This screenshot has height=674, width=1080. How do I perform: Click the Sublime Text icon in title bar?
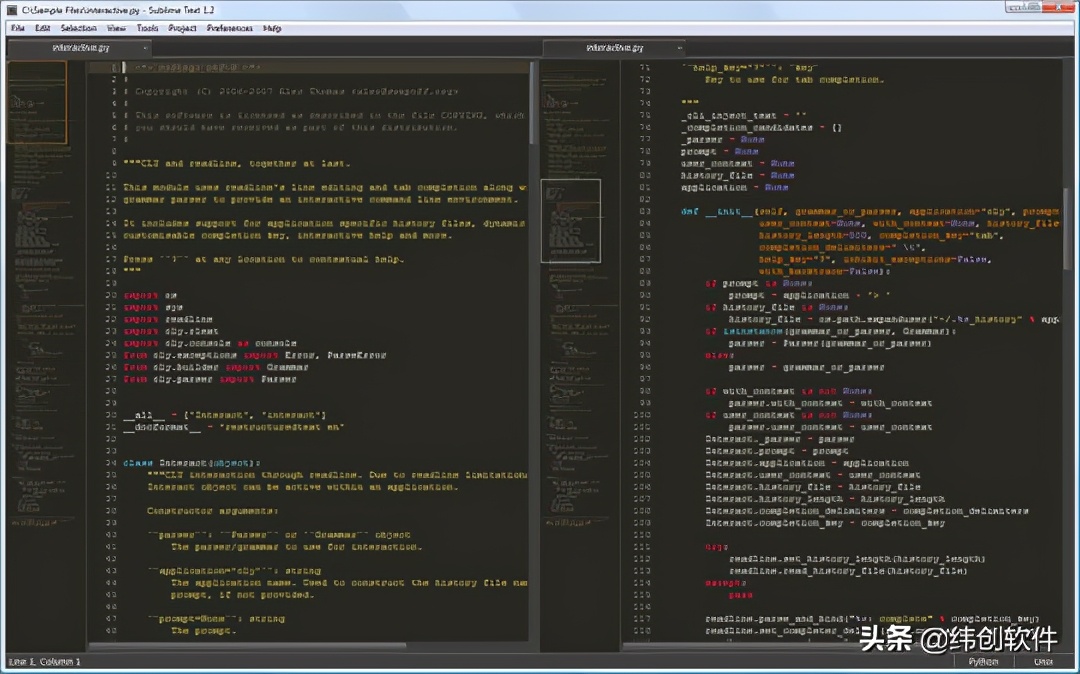pyautogui.click(x=11, y=10)
